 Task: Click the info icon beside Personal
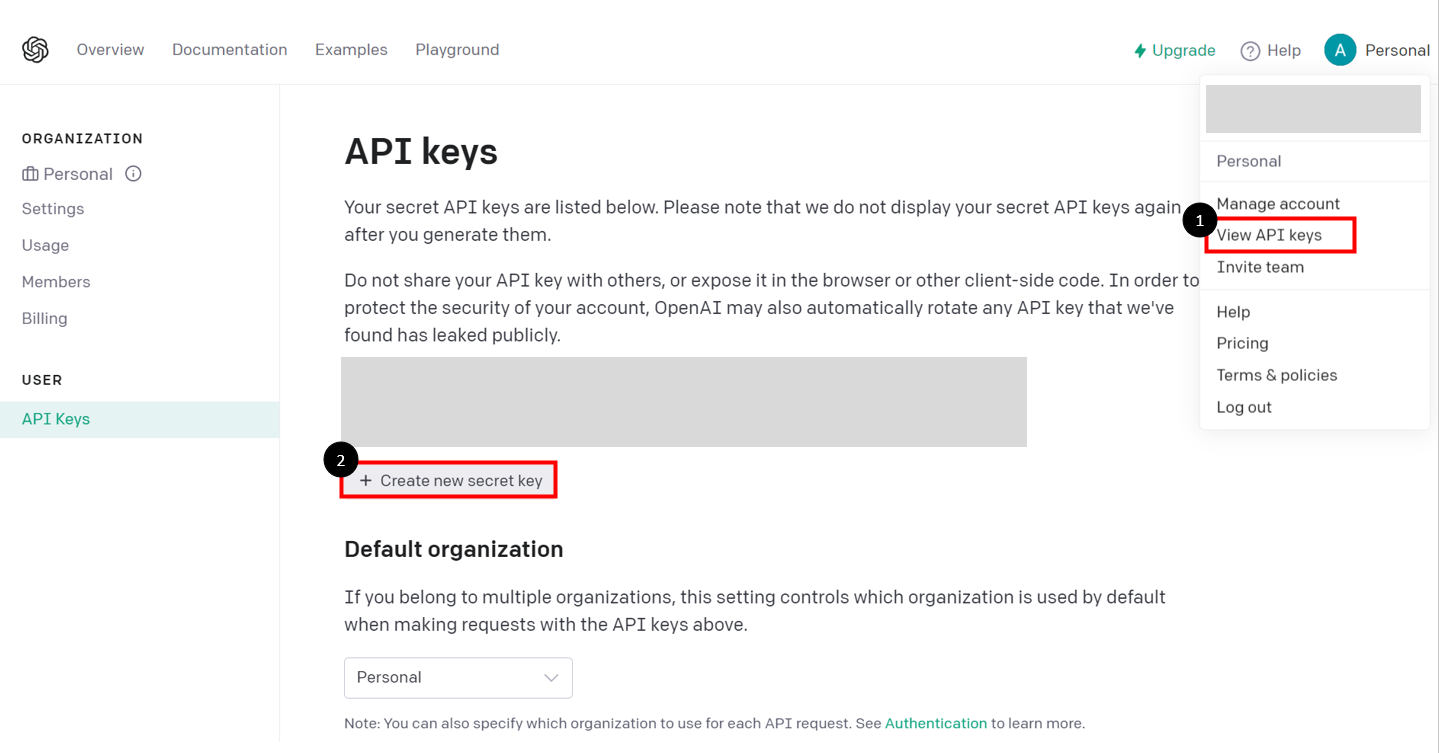tap(133, 174)
